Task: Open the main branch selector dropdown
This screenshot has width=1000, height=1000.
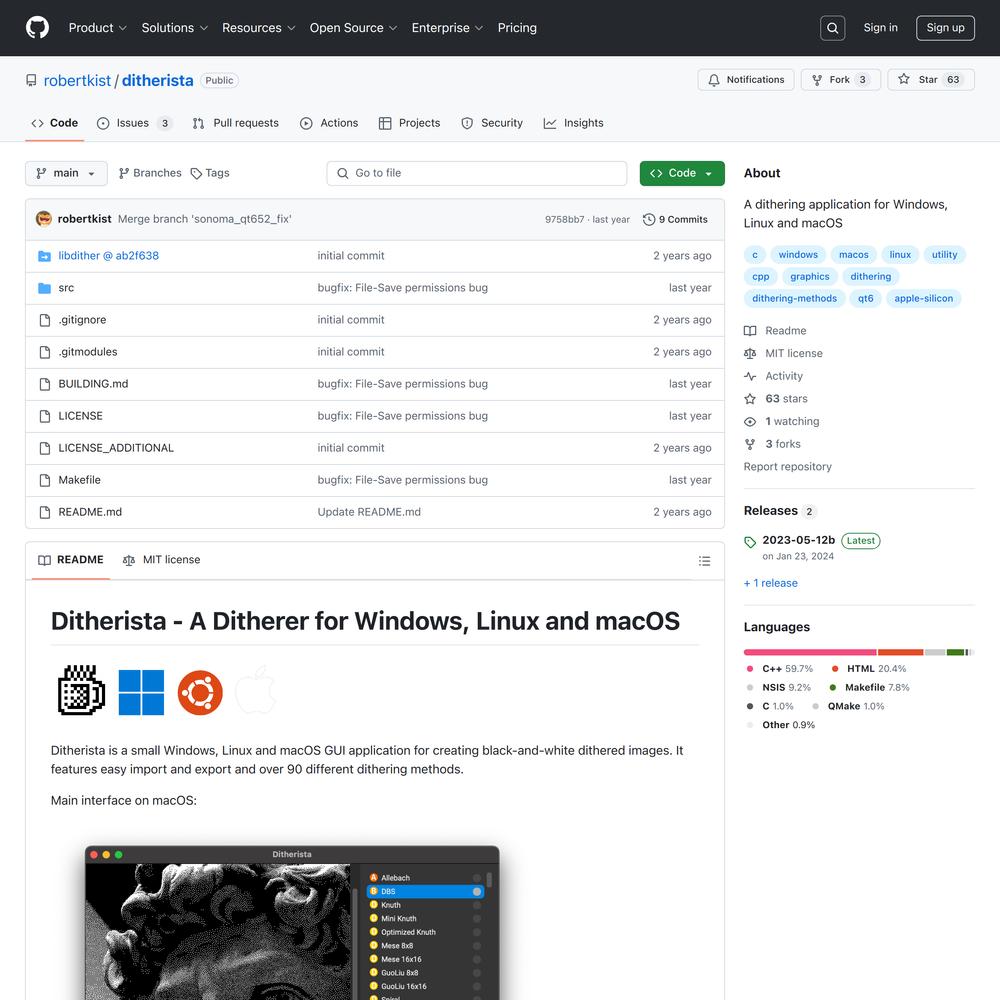Action: pyautogui.click(x=66, y=173)
